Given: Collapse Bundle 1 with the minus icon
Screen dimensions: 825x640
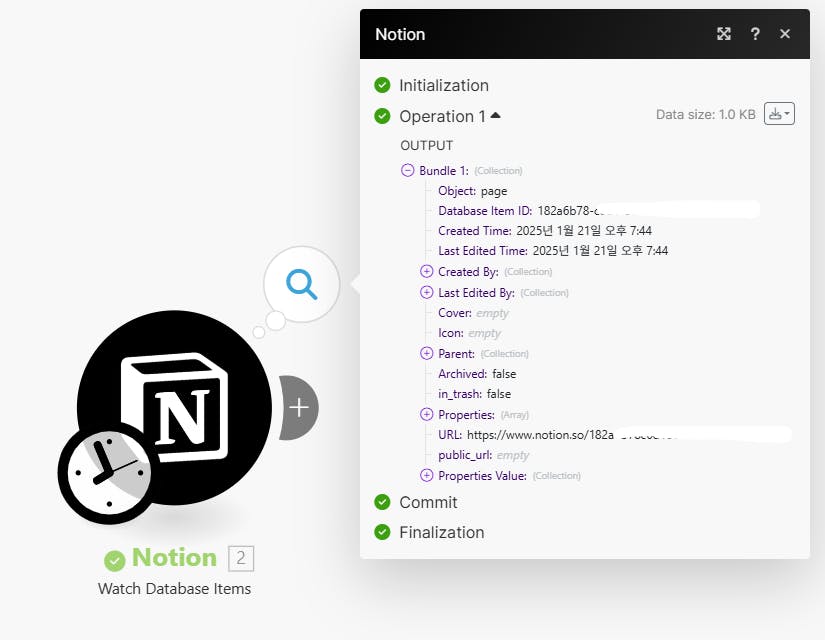Looking at the screenshot, I should pyautogui.click(x=407, y=171).
